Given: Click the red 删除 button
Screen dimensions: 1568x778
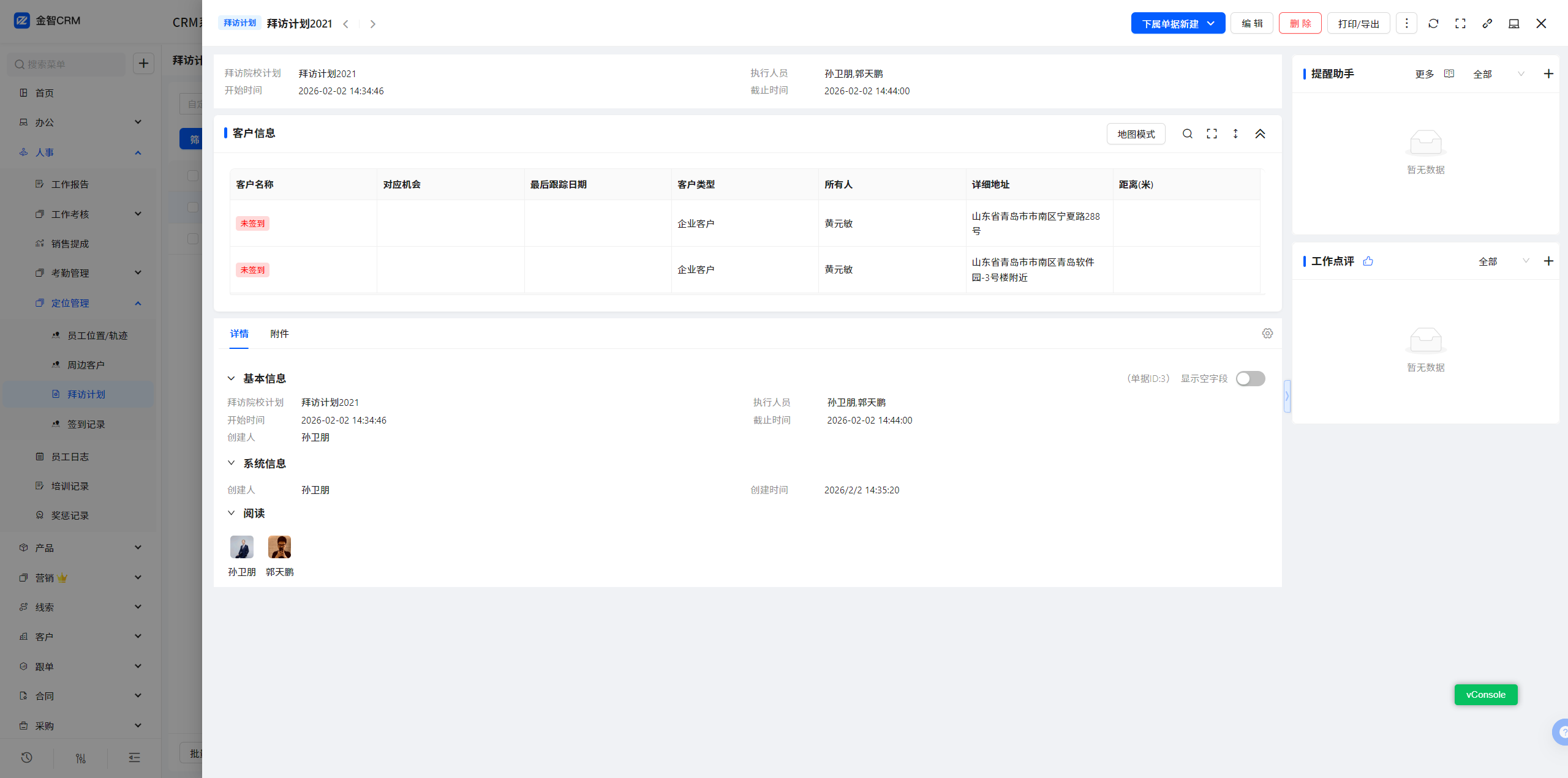Looking at the screenshot, I should (x=1300, y=23).
